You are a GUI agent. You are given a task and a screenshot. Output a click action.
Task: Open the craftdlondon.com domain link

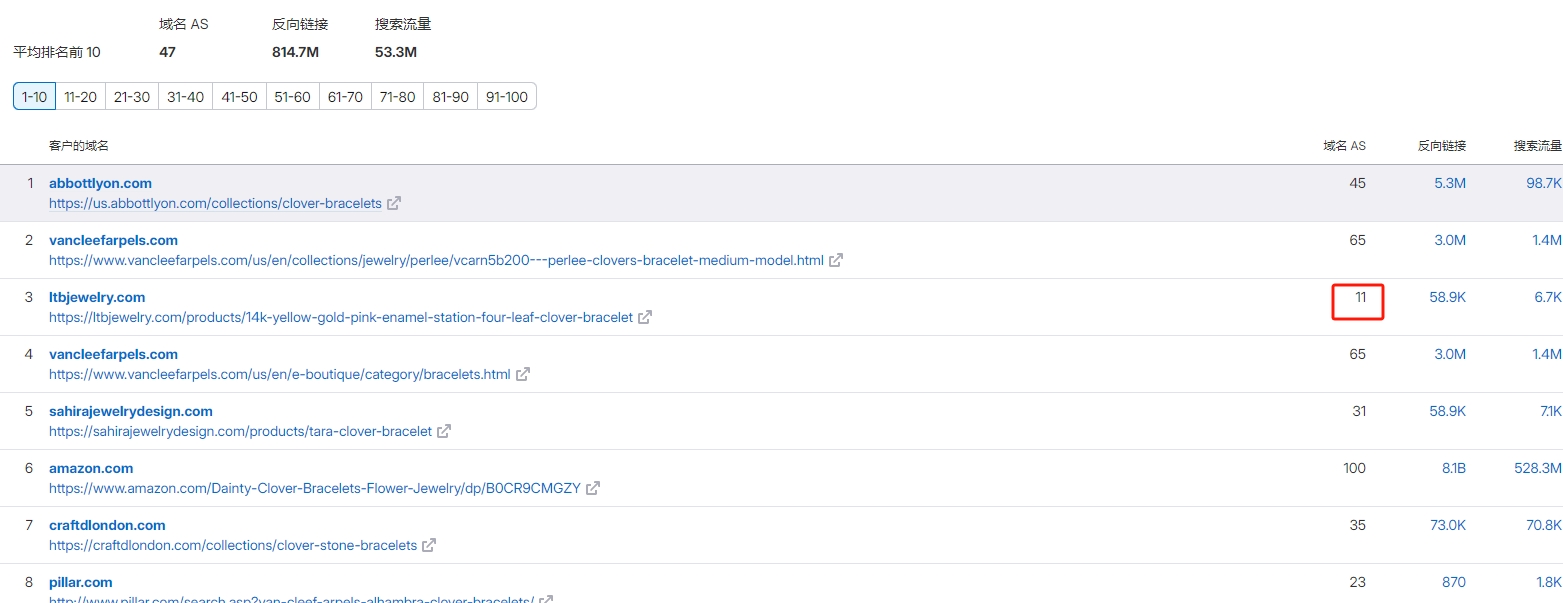click(x=107, y=525)
